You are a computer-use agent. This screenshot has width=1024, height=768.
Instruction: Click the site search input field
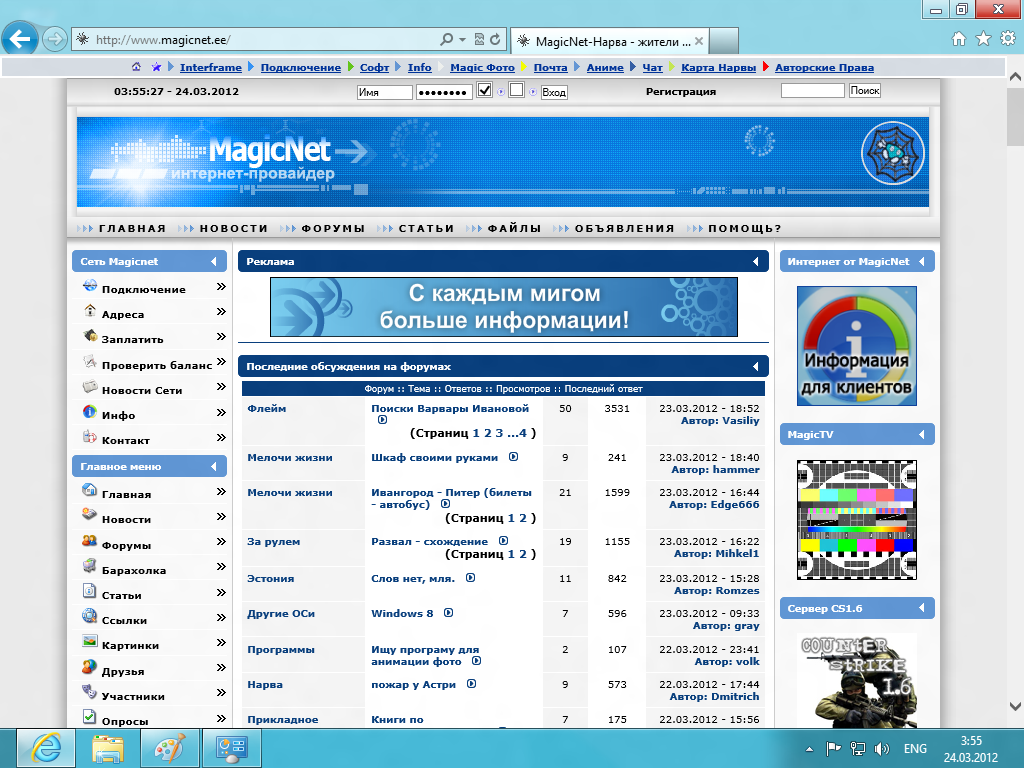[813, 91]
